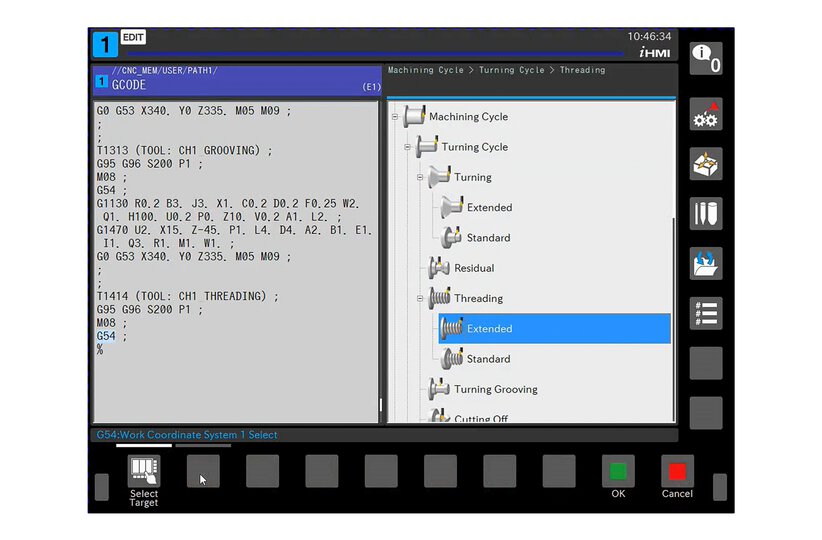The width and height of the screenshot is (822, 540).
Task: Select the Turning Grooving cycle
Action: (495, 389)
